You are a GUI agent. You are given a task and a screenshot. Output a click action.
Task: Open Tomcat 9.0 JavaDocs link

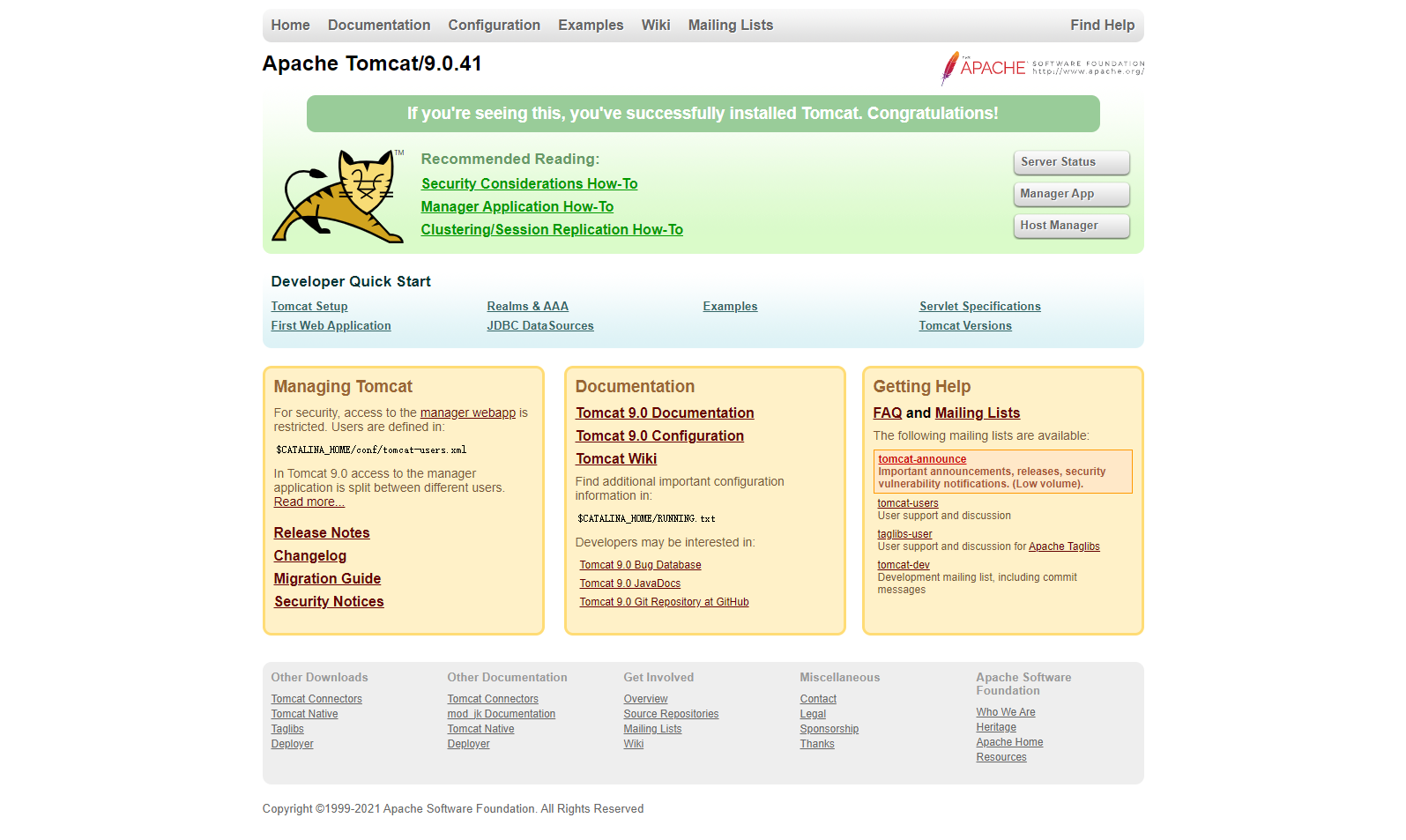click(x=629, y=584)
